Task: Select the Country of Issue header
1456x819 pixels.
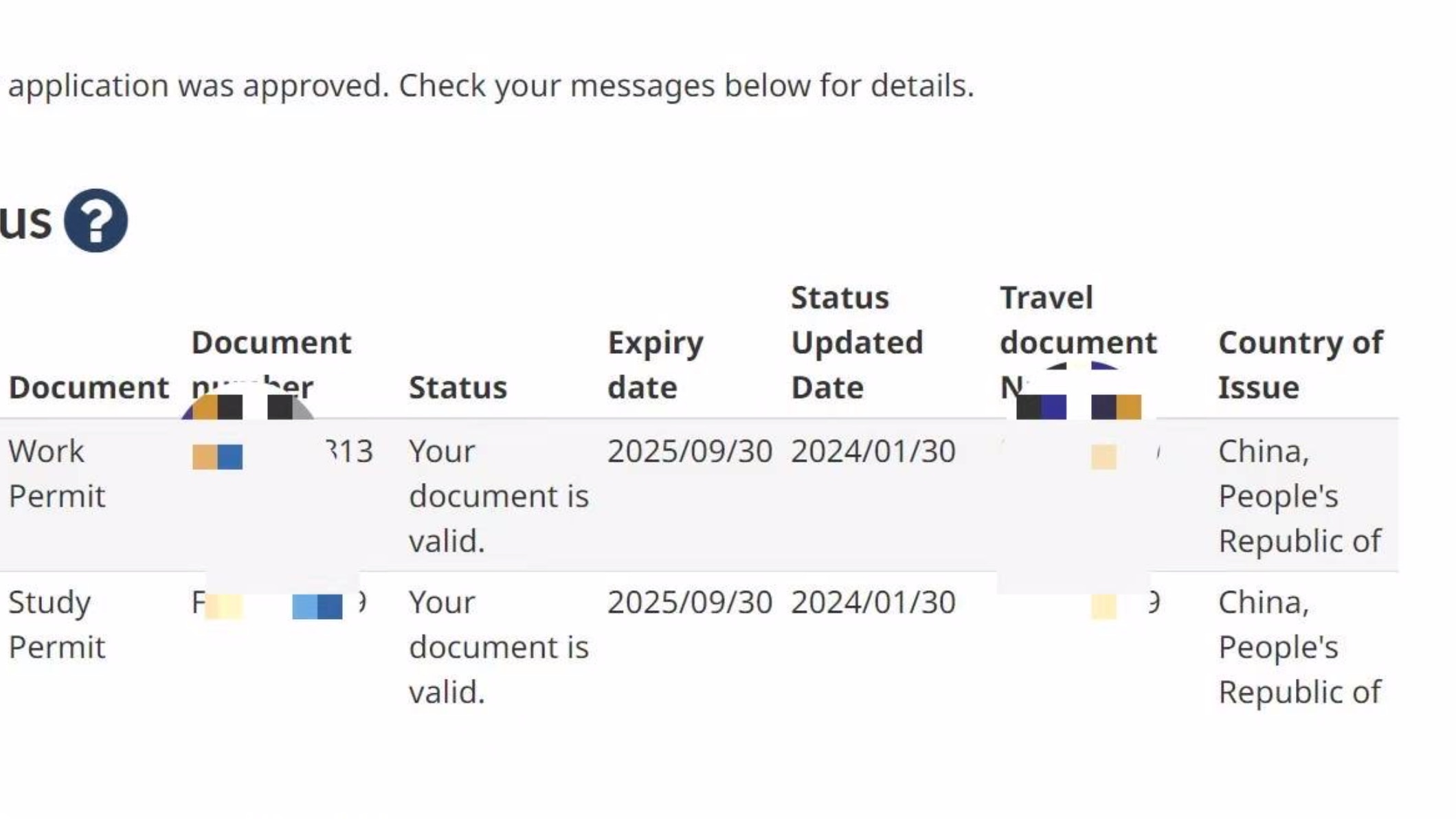Action: [1301, 365]
